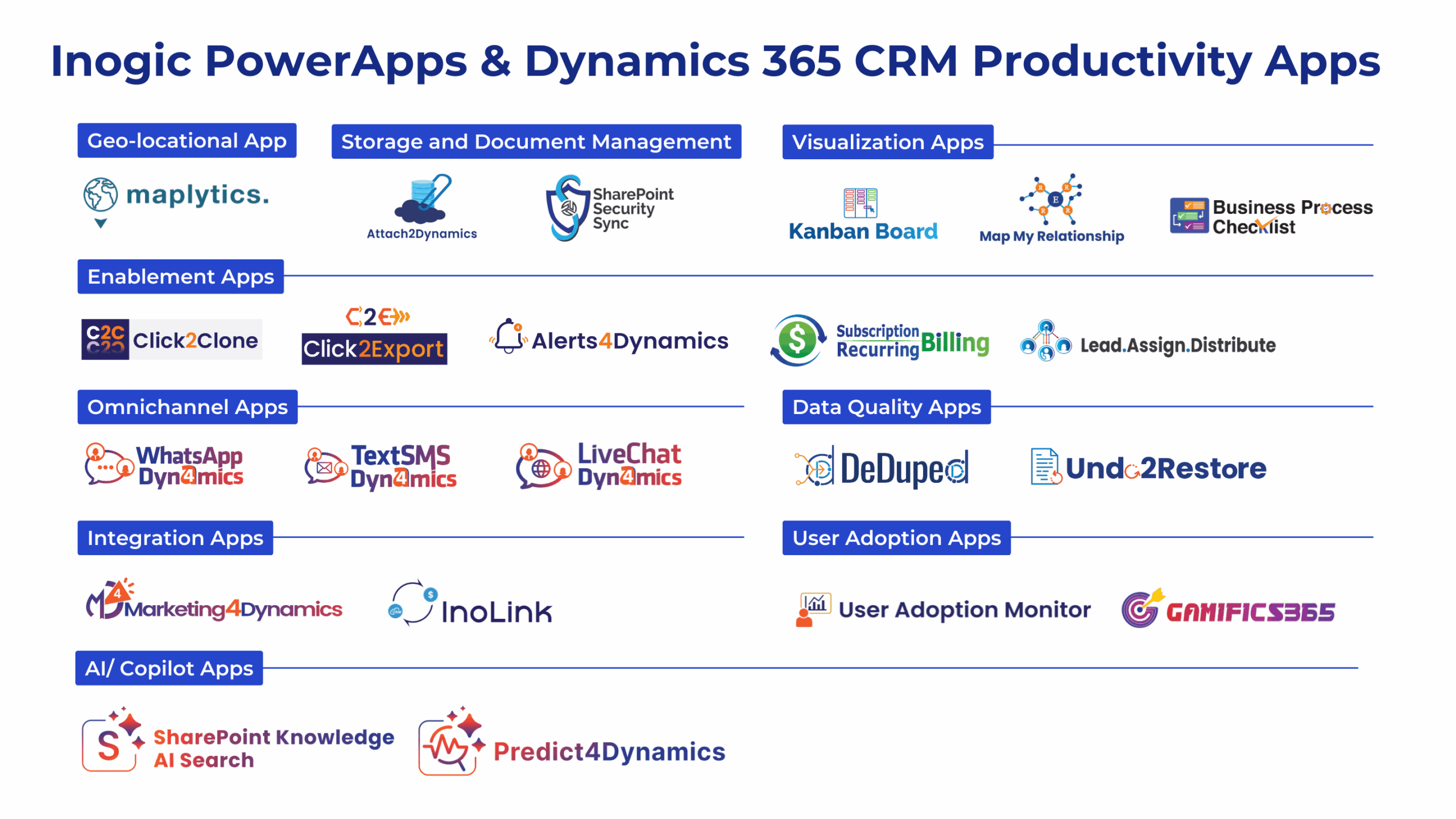The height and width of the screenshot is (819, 1456).
Task: Select the Storage and Document Management label
Action: point(536,142)
